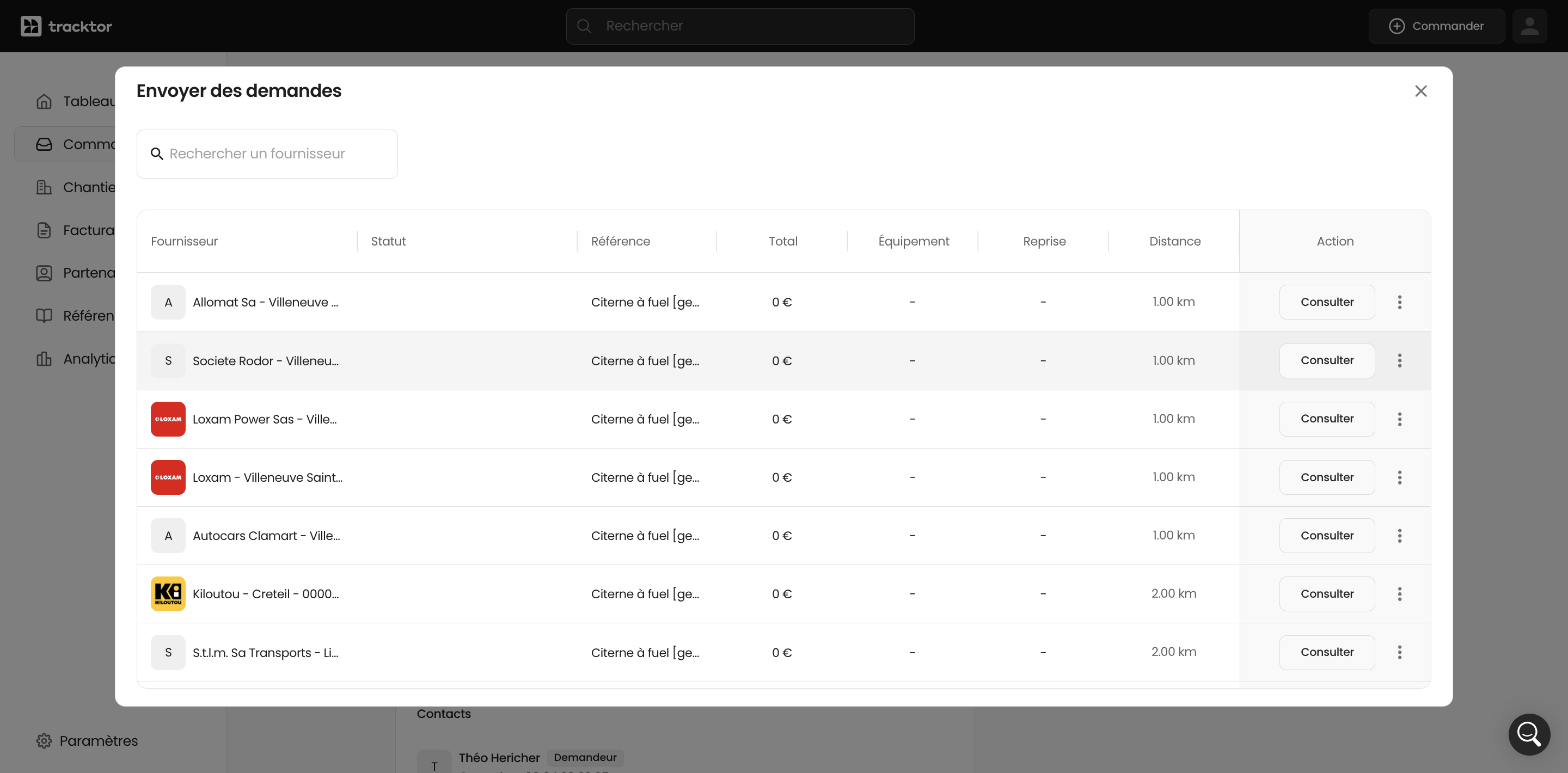Viewport: 1568px width, 773px height.
Task: Click the Commander button in header
Action: pos(1437,26)
